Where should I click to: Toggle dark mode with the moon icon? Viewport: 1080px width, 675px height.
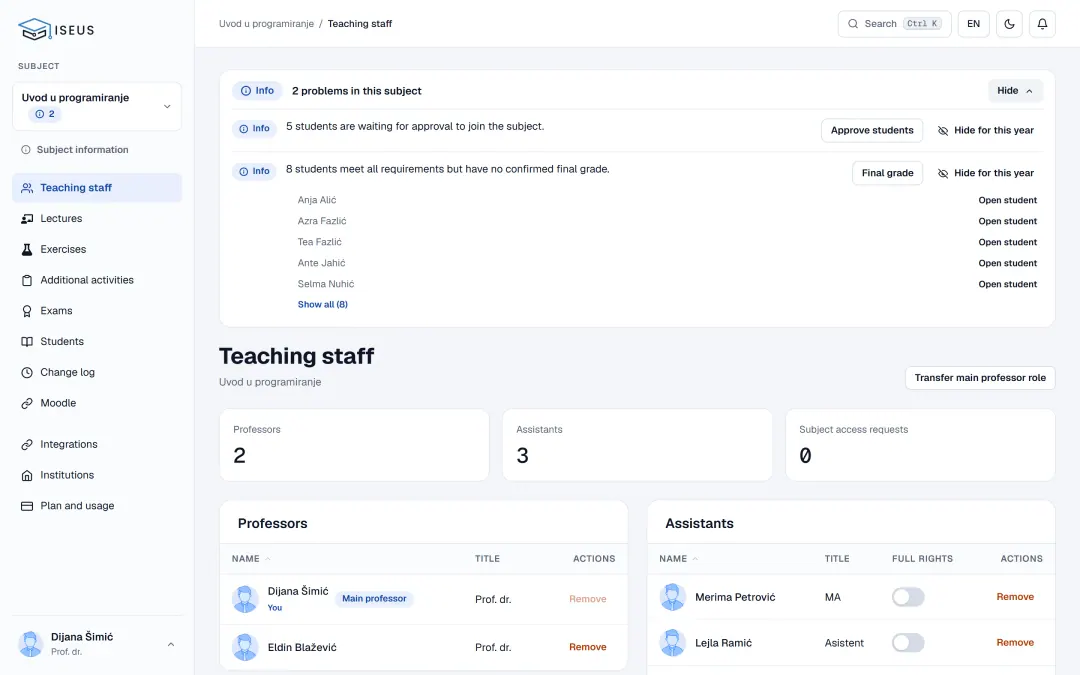point(1009,24)
